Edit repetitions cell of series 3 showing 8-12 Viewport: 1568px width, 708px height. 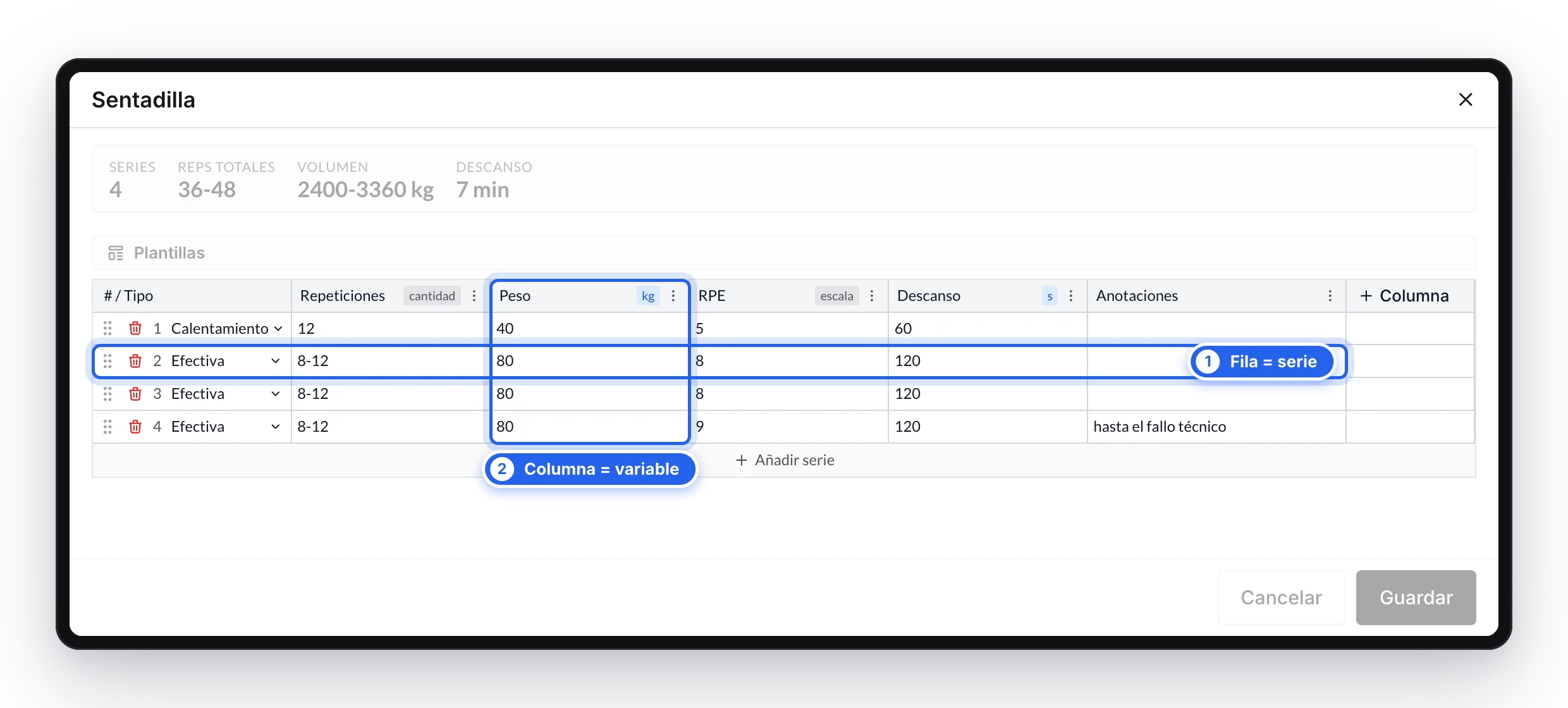pyautogui.click(x=391, y=394)
